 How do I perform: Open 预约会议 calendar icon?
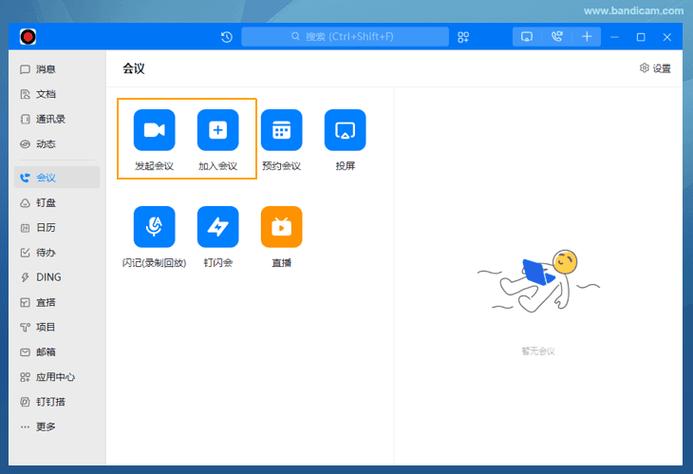(281, 130)
